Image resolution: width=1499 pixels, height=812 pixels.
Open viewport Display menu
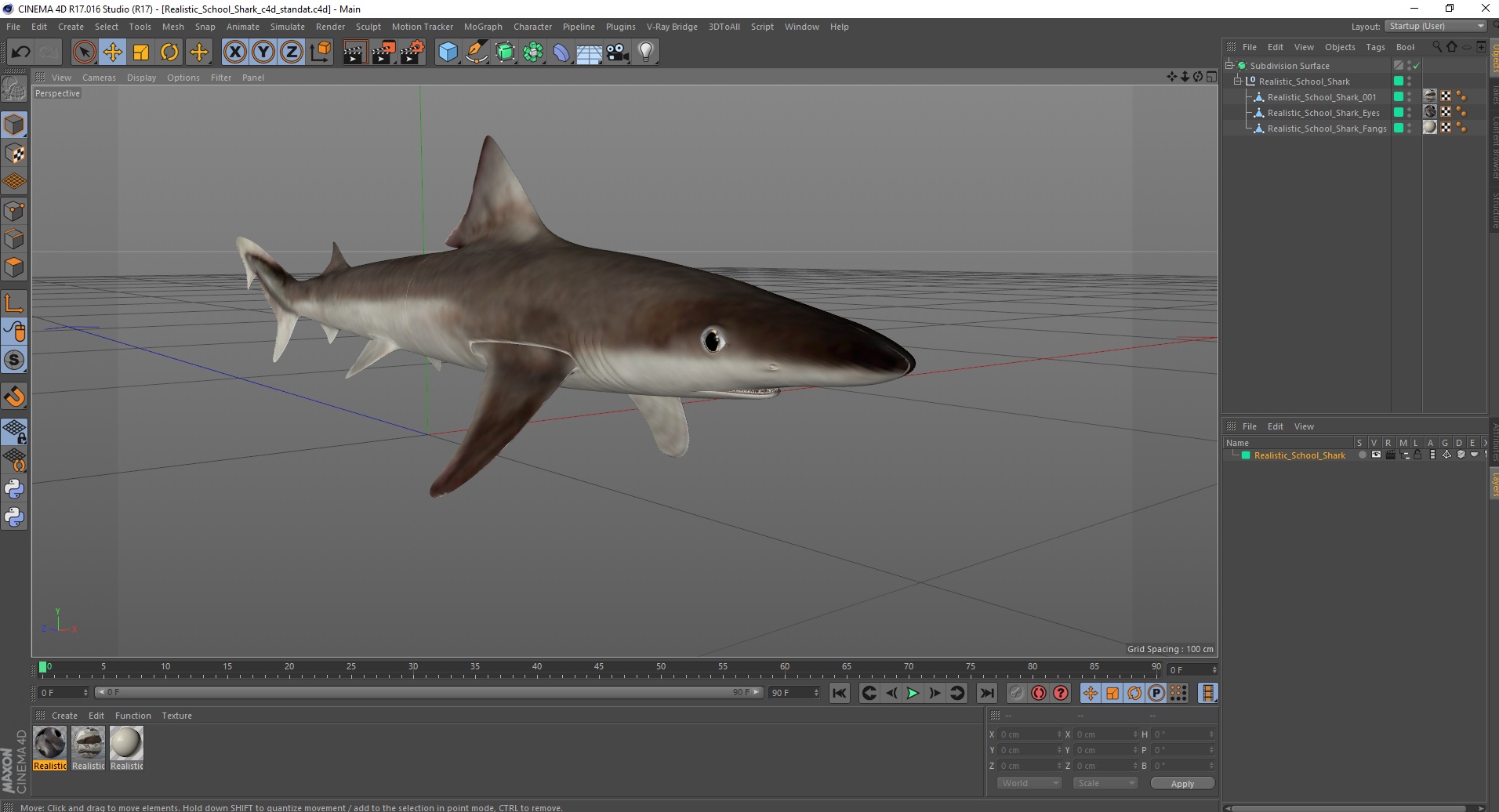(x=141, y=78)
